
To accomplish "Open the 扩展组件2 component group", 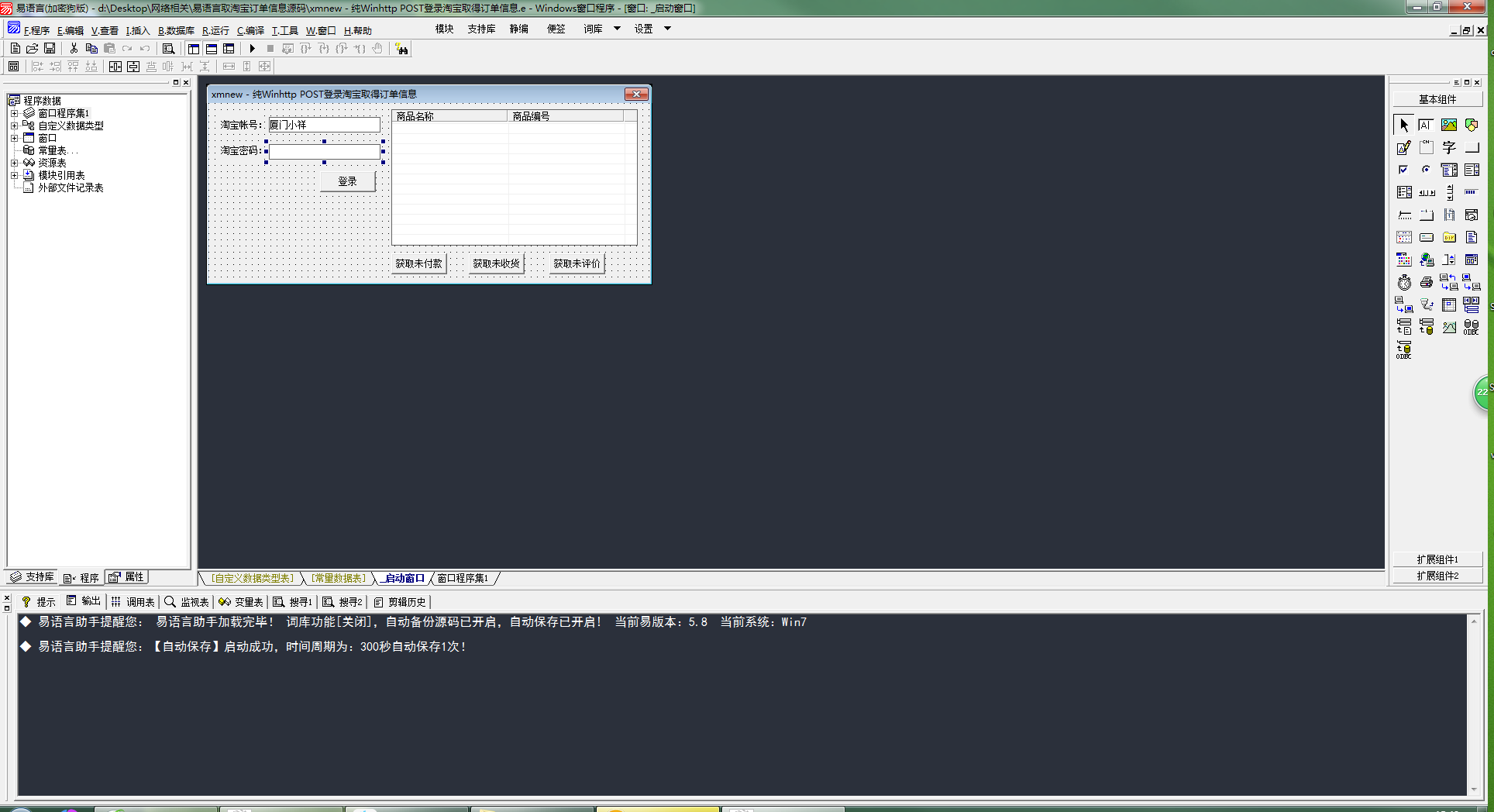I will pyautogui.click(x=1437, y=576).
